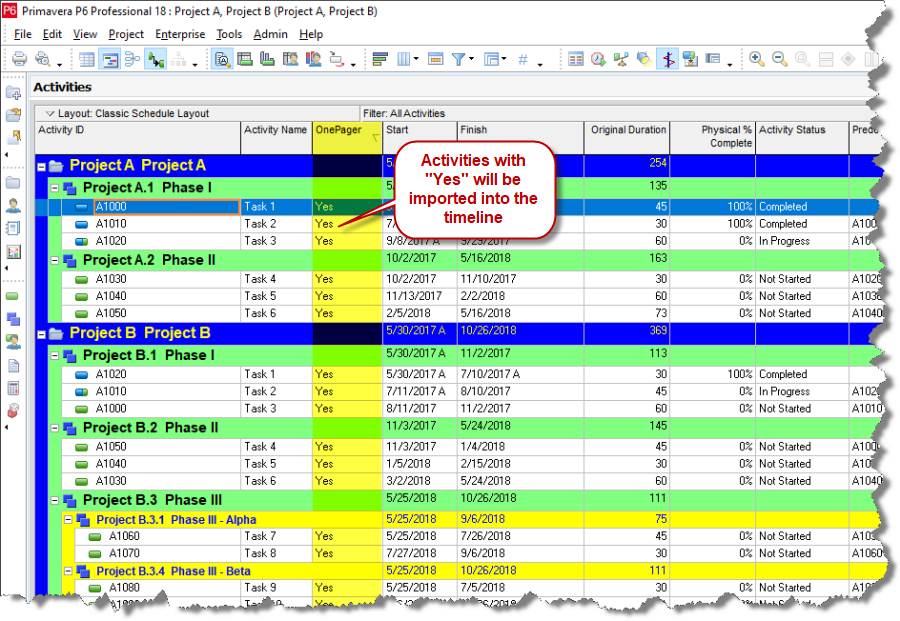Viewport: 900px width, 621px height.
Task: Click the Activity ID column header
Action: pos(138,137)
